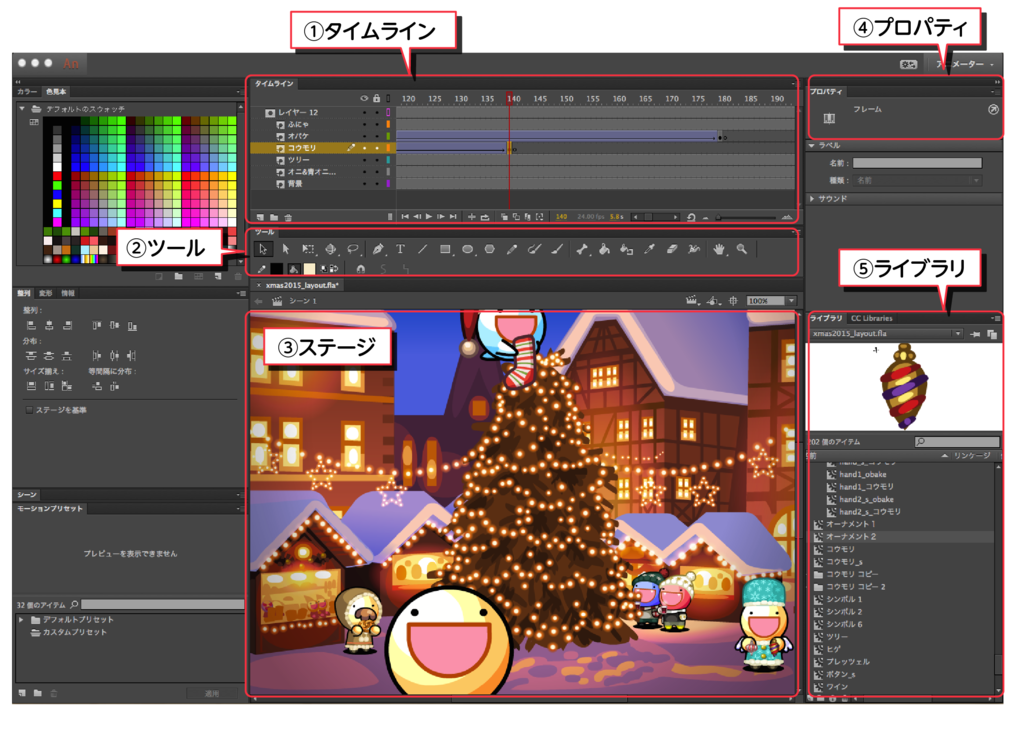Viewport: 1024px width, 731px height.
Task: Select the Zoom magnifier tool
Action: click(742, 249)
